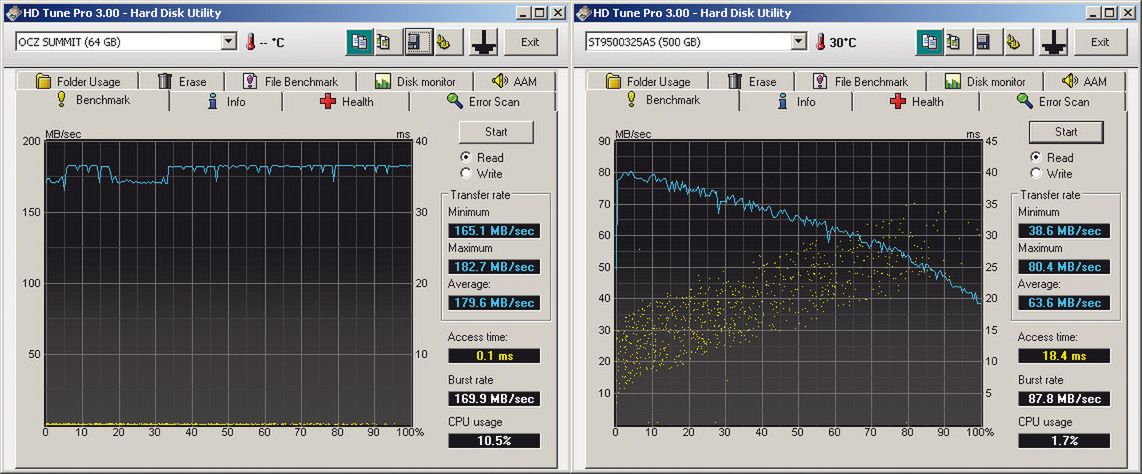Click save screenshot floppy icon in OCZ window

tap(417, 42)
